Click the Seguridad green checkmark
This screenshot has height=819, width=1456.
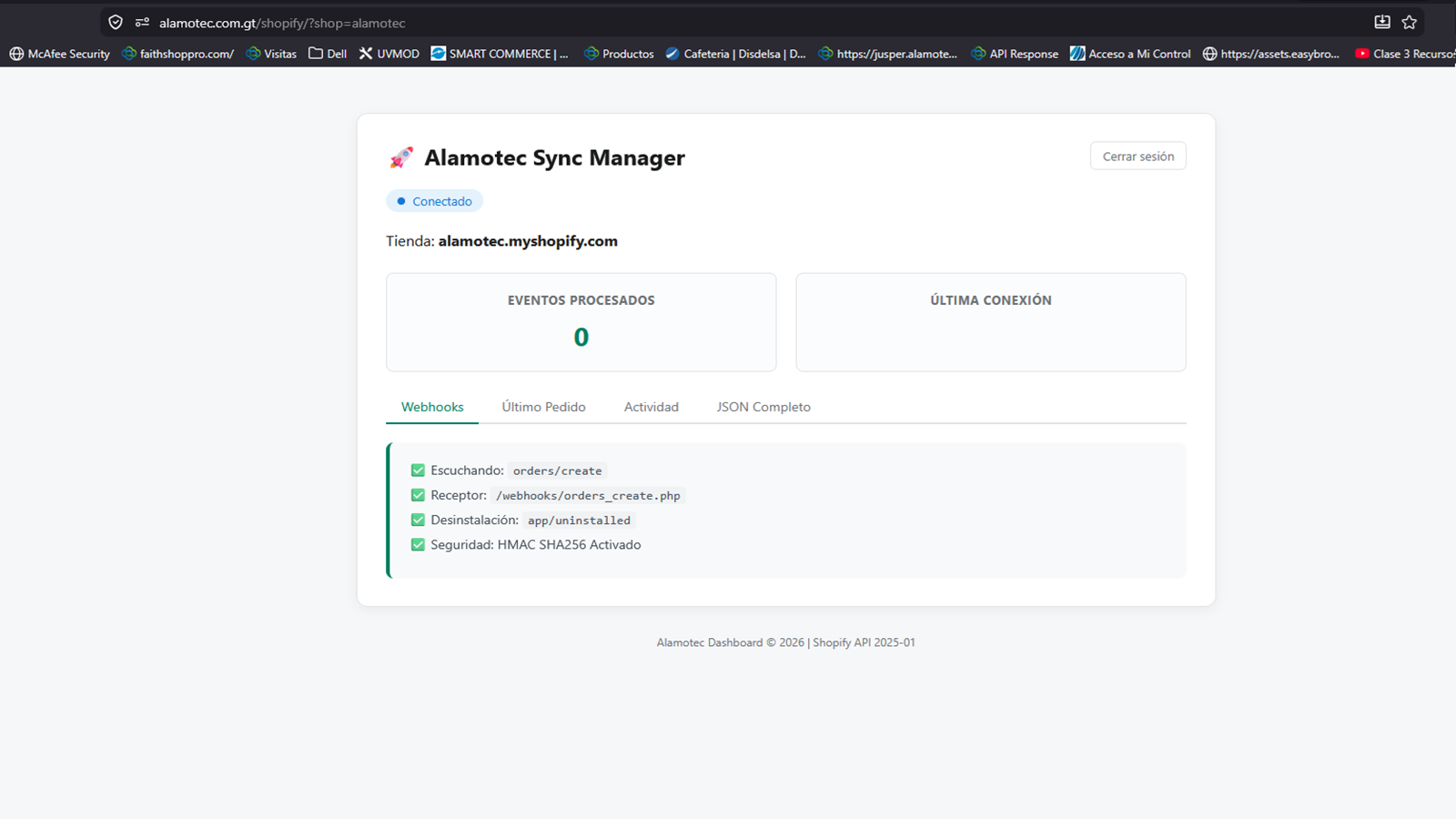point(418,544)
